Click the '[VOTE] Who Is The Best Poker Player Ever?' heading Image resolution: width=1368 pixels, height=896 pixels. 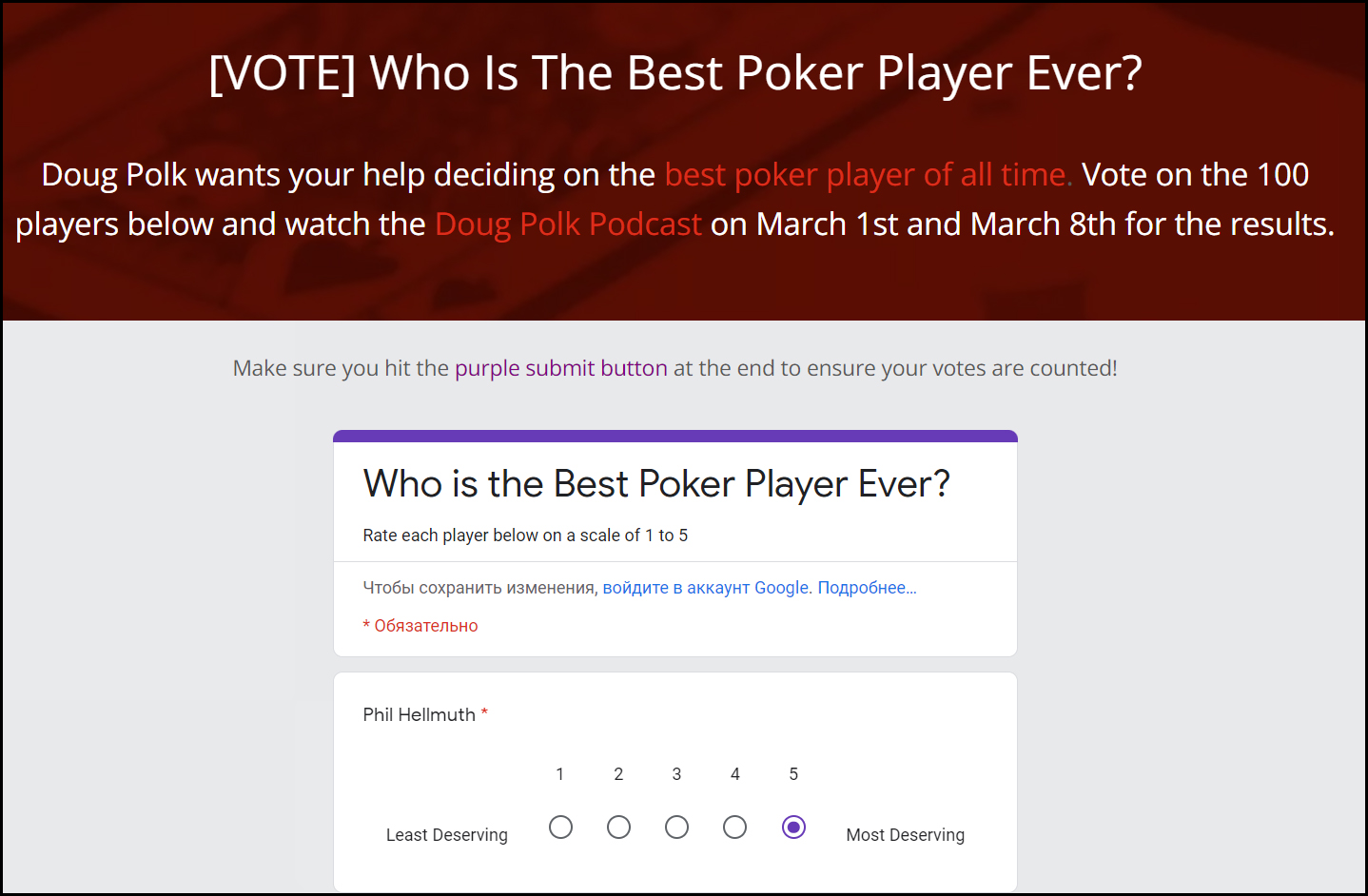coord(675,73)
